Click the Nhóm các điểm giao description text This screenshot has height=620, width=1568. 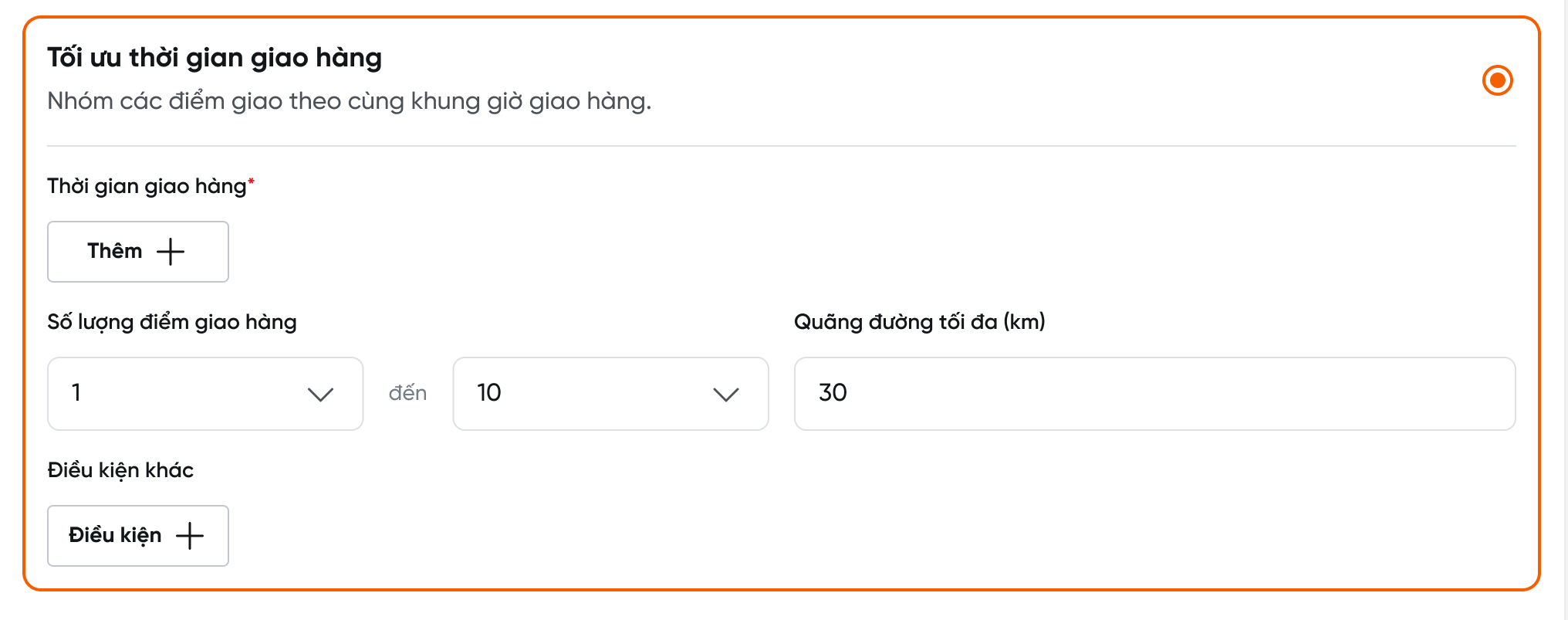349,101
